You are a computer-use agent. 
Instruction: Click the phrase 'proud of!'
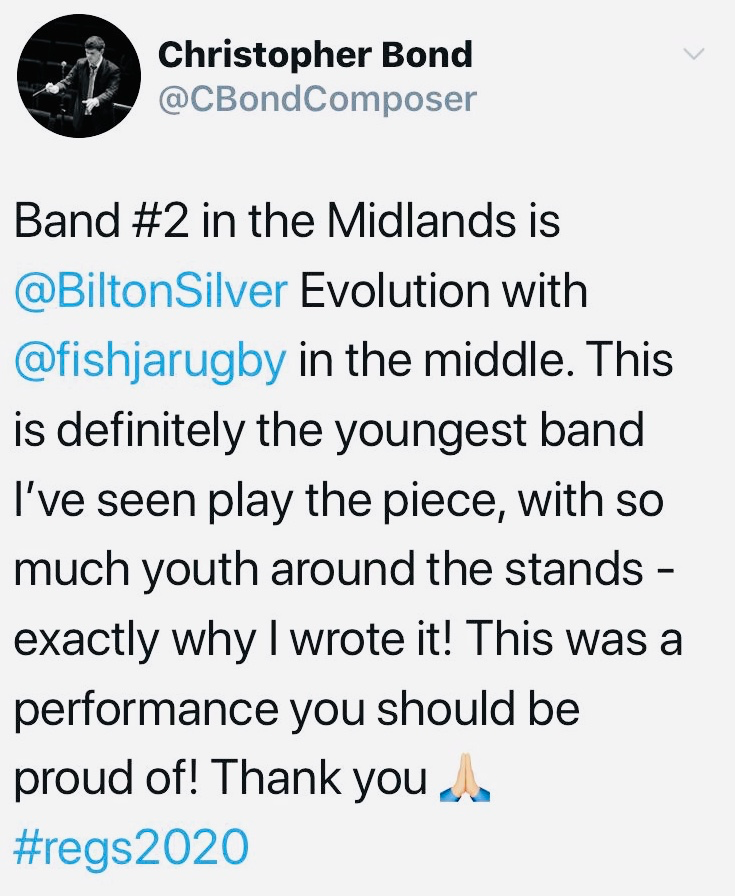(x=105, y=780)
